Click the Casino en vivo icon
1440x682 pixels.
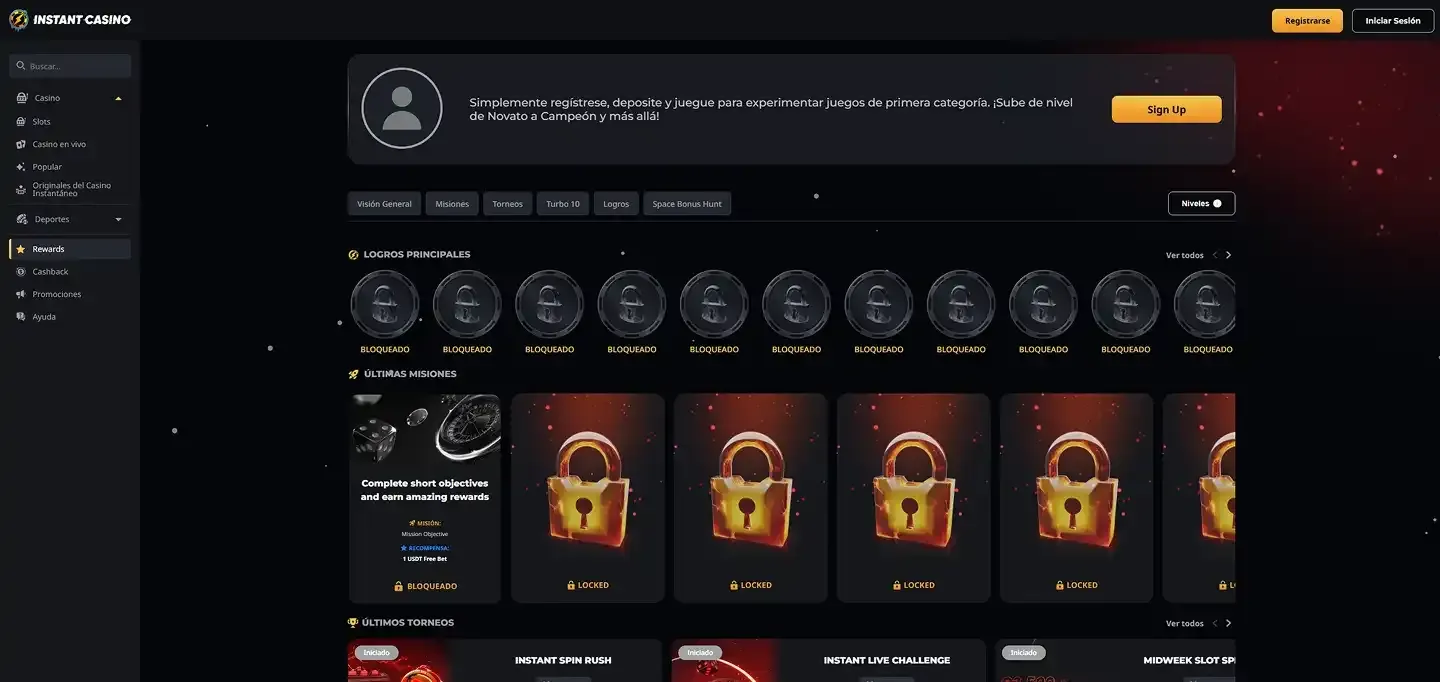point(21,144)
